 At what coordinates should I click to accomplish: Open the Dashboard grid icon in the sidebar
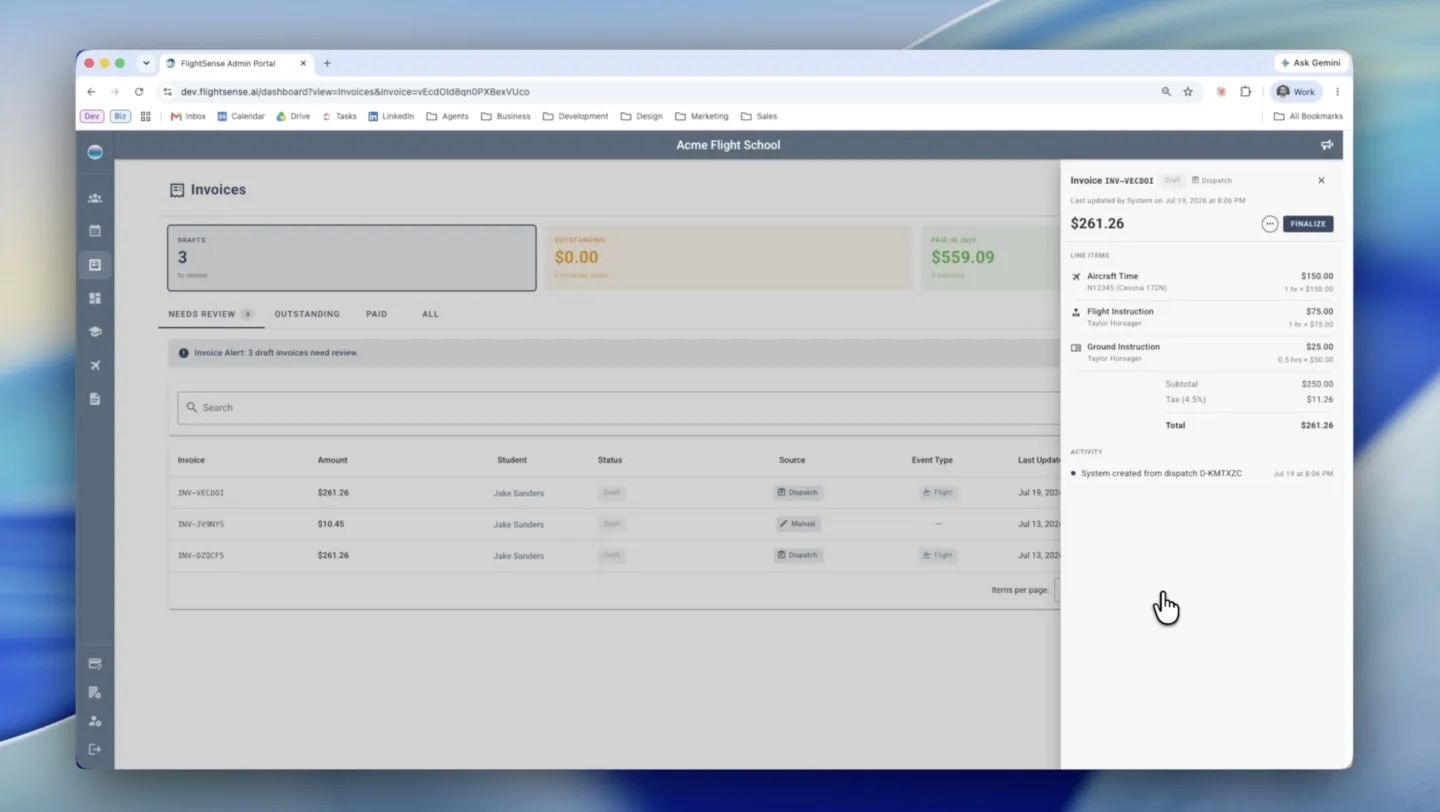pyautogui.click(x=95, y=298)
